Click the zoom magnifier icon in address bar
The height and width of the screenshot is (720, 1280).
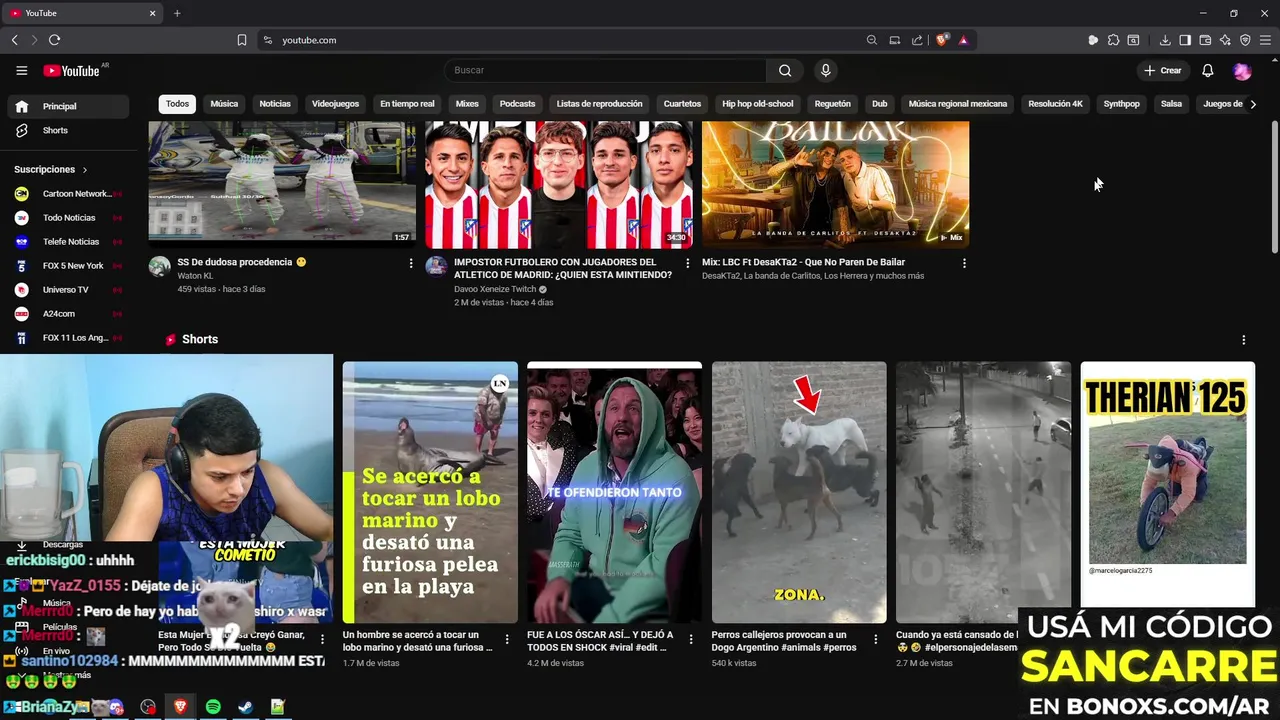[x=872, y=40]
